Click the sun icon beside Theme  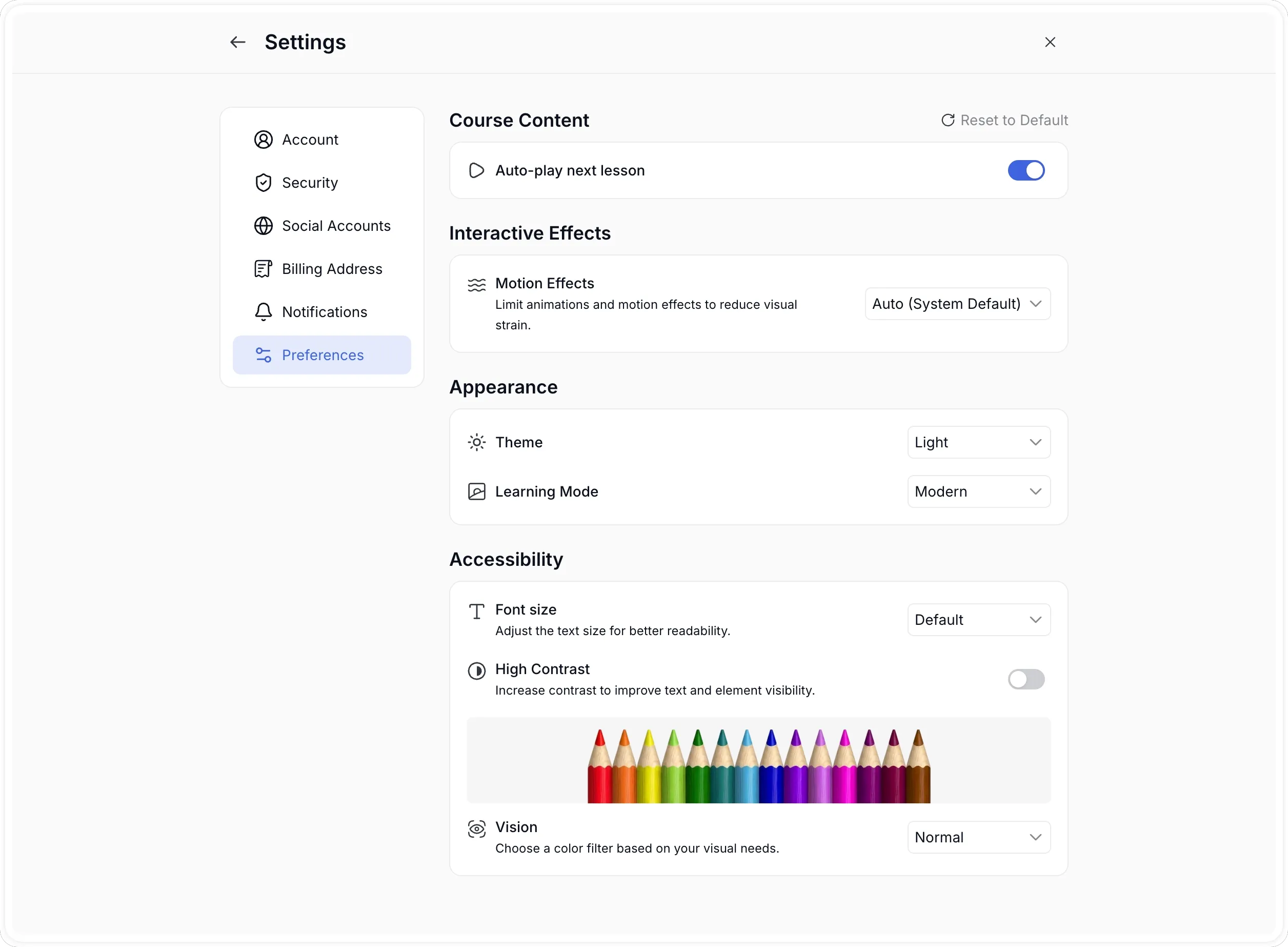pyautogui.click(x=476, y=442)
